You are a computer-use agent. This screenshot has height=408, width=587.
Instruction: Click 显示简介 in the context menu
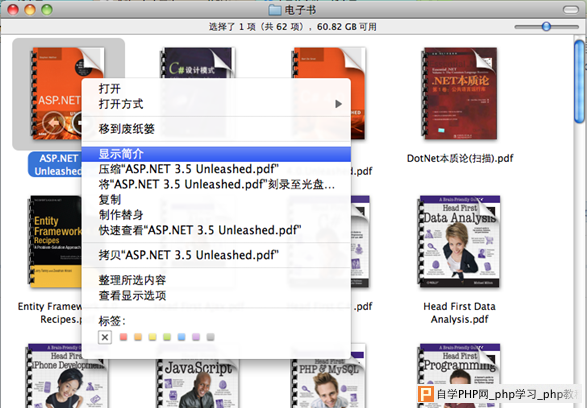[216, 154]
